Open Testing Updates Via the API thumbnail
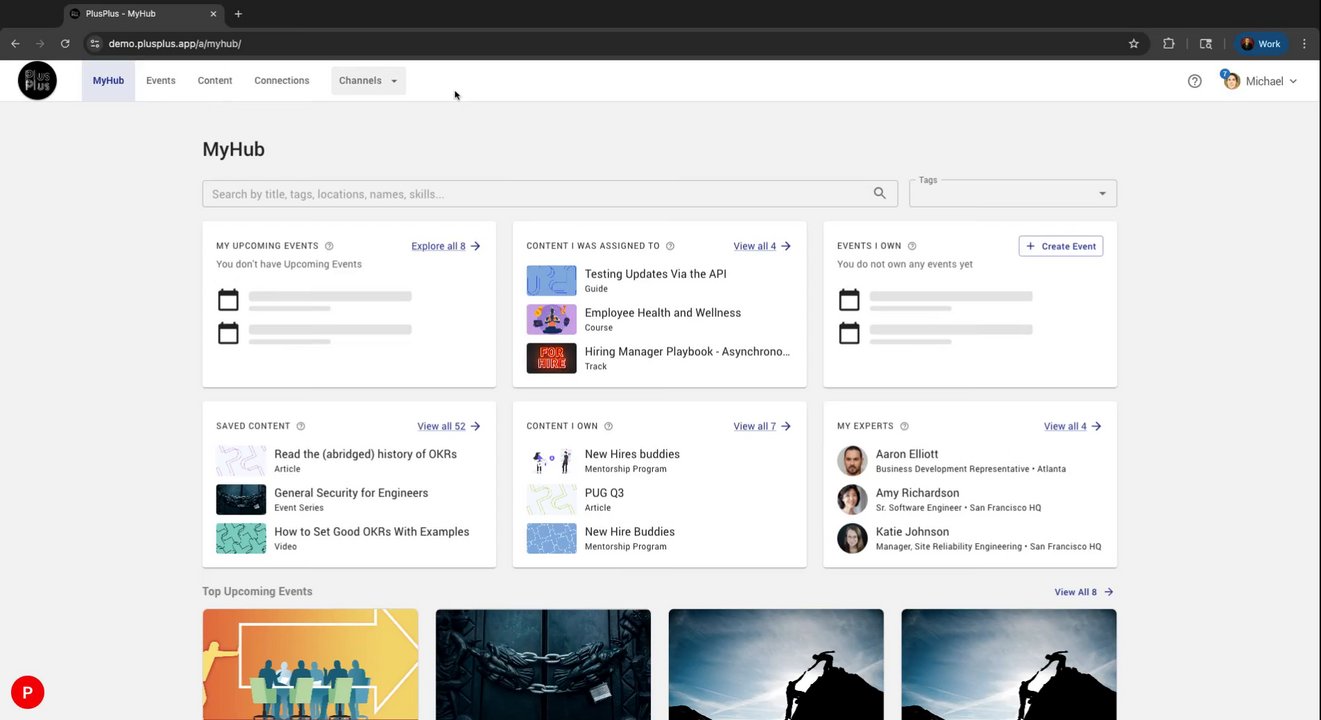 (552, 280)
